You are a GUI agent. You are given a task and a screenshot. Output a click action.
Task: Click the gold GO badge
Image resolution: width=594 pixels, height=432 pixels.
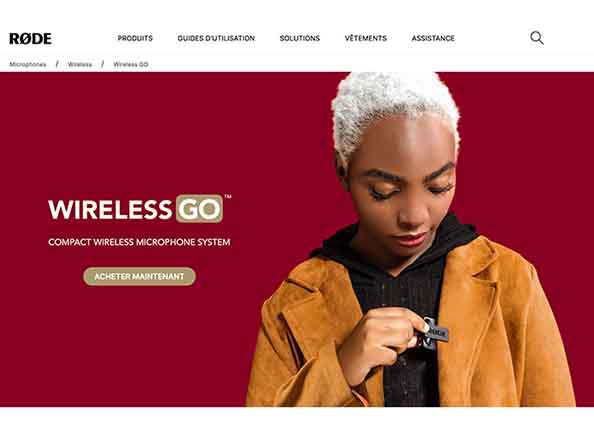199,208
